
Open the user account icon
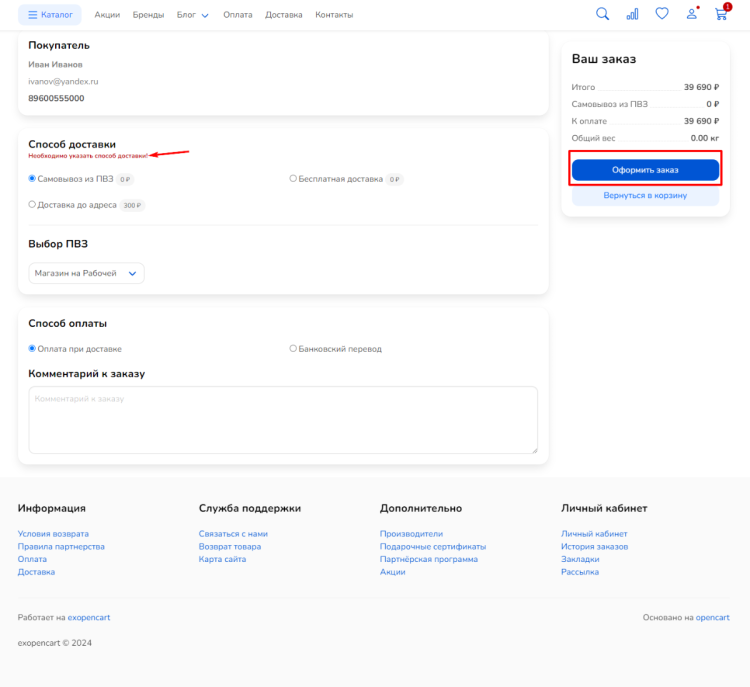[x=691, y=14]
